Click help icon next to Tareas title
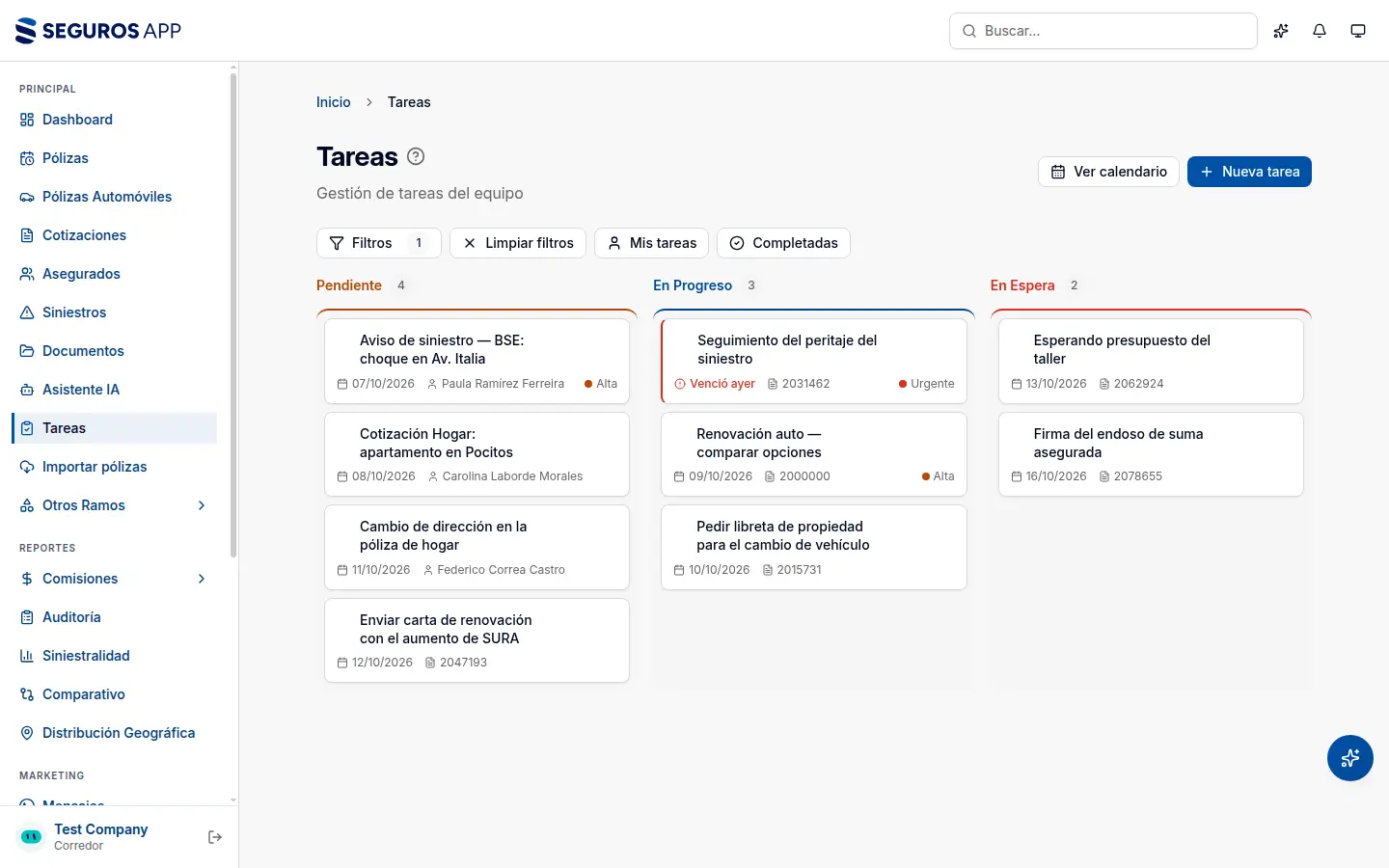Viewport: 1389px width, 868px height. [x=416, y=156]
